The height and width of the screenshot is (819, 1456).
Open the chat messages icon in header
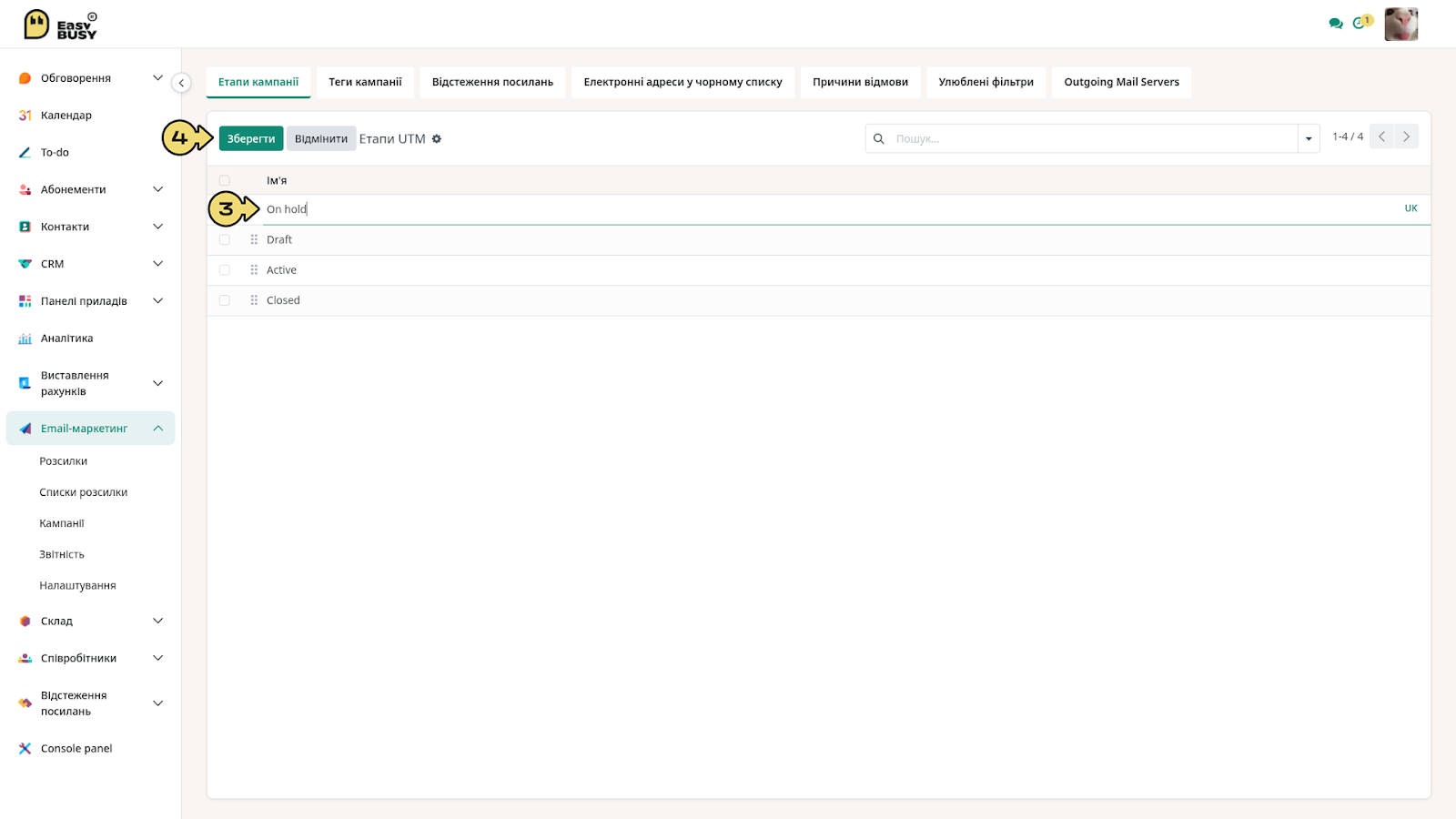point(1335,24)
